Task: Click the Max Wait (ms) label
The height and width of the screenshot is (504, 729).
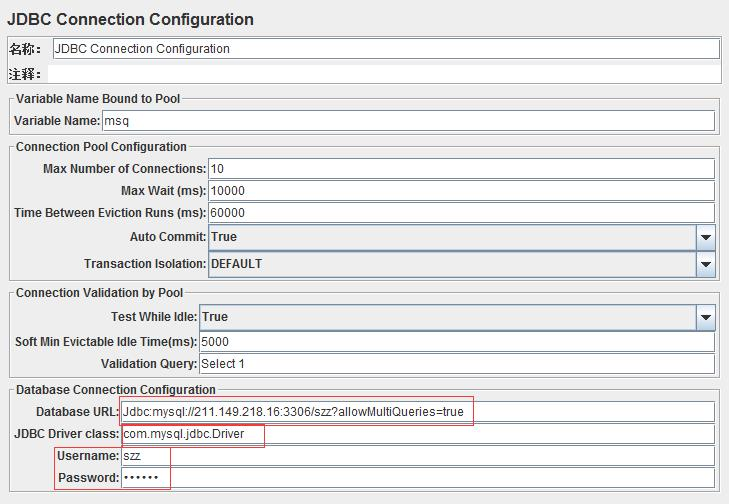Action: [x=163, y=191]
